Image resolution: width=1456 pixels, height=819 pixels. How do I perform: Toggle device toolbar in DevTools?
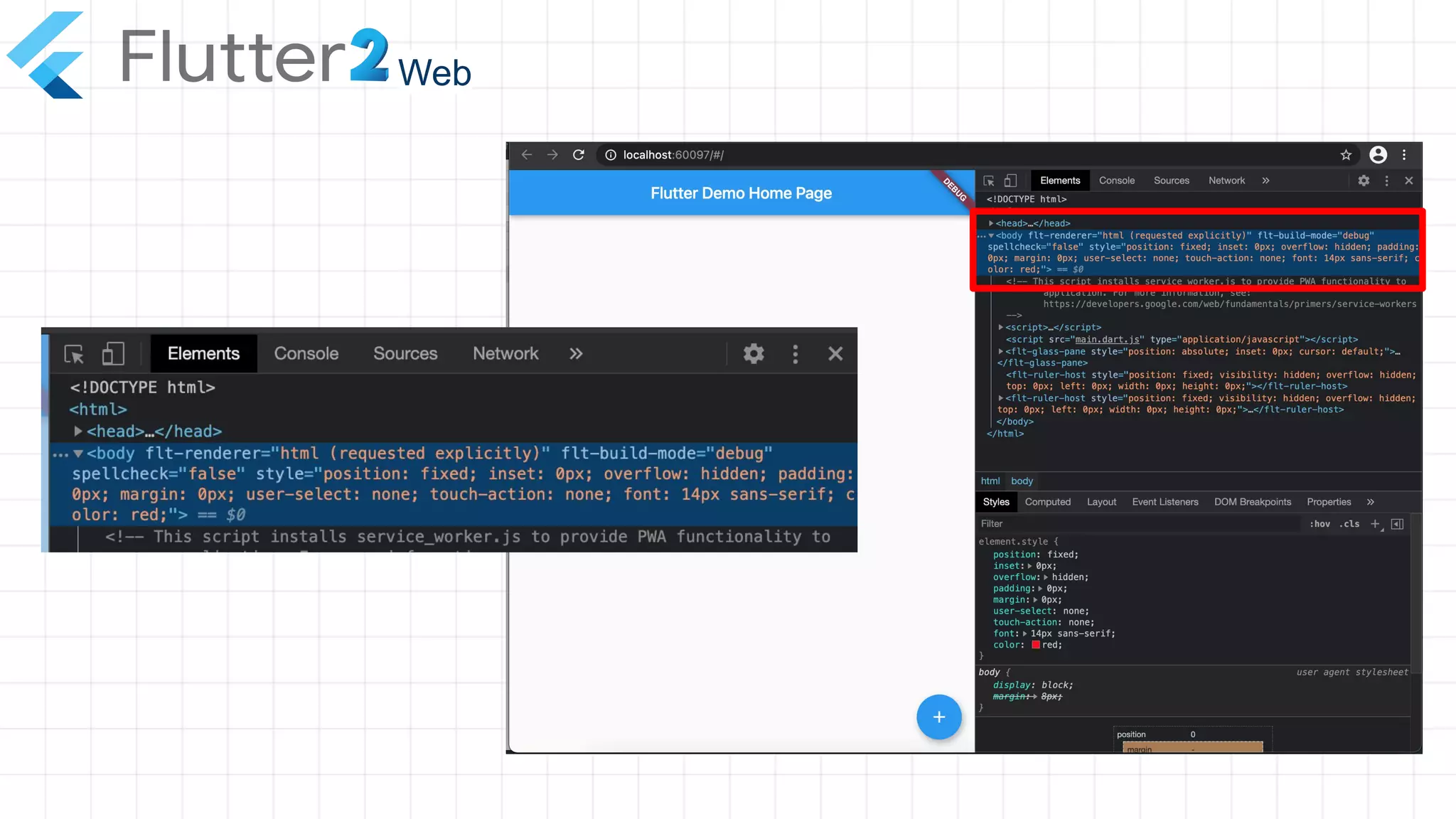1010,181
